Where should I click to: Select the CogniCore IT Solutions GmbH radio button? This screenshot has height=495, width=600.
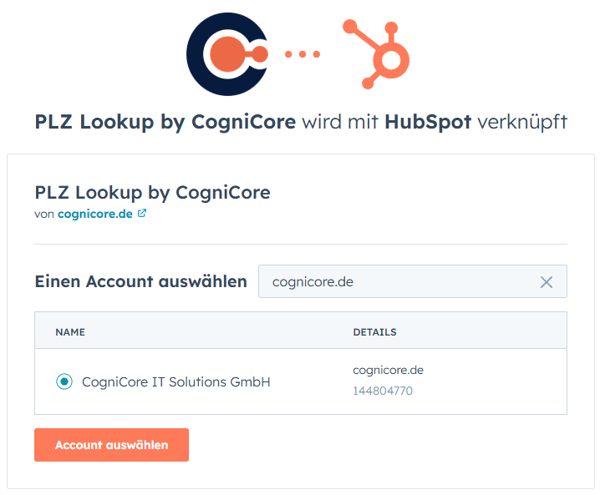tap(64, 381)
